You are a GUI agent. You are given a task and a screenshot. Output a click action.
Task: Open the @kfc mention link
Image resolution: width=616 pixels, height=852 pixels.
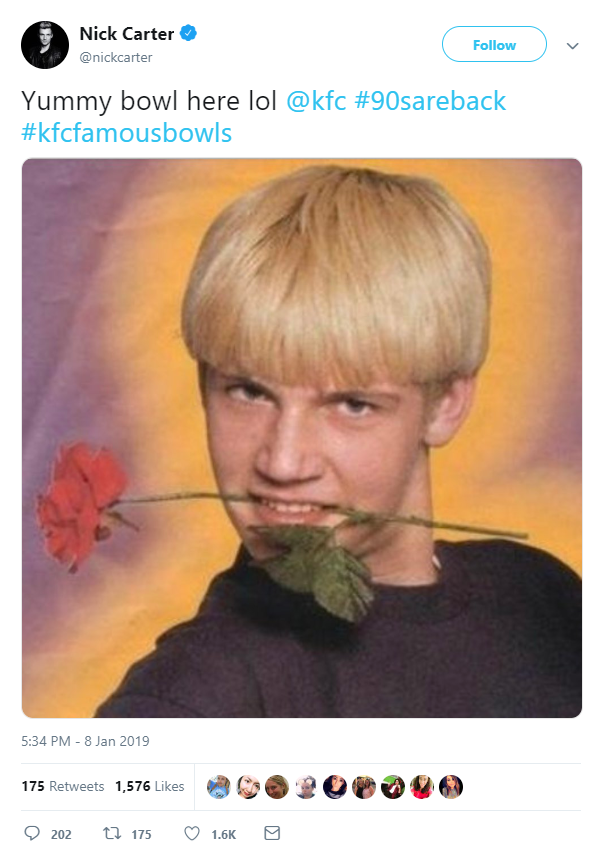(x=316, y=101)
